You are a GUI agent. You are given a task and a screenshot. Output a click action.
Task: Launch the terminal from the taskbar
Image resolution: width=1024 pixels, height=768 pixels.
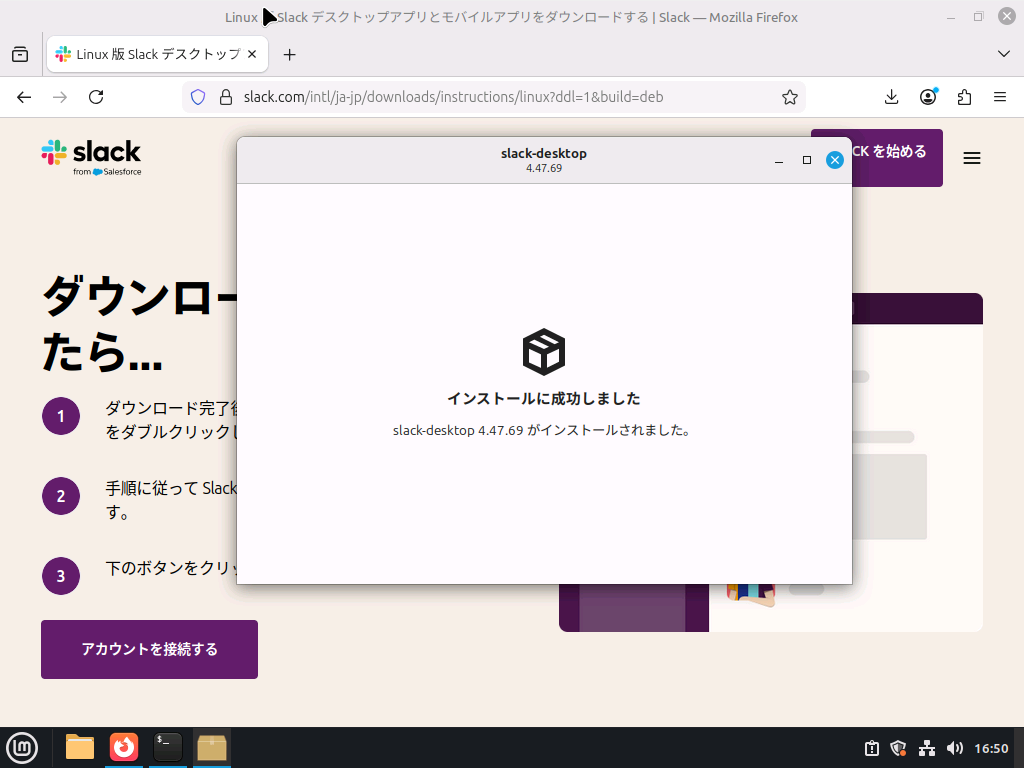(x=166, y=747)
